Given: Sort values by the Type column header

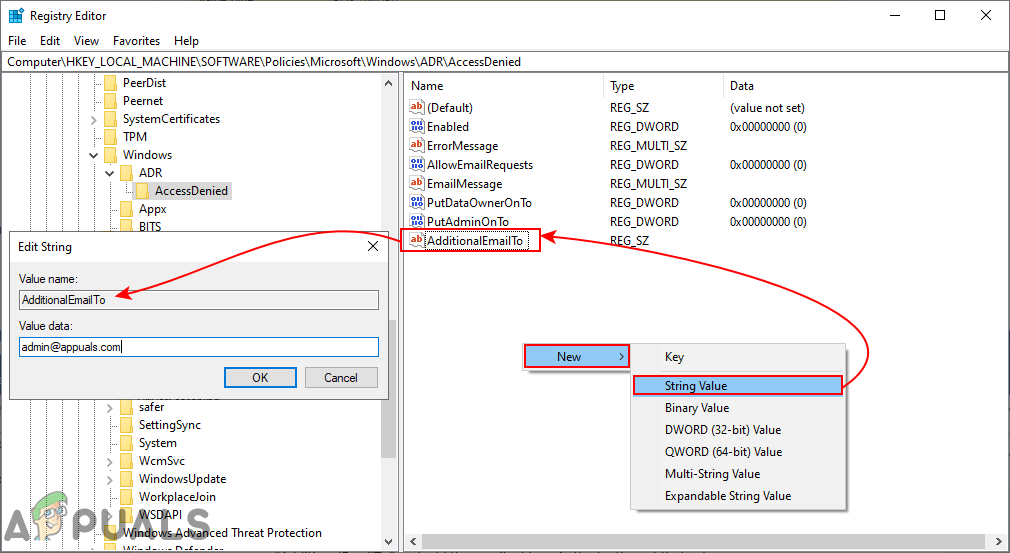Looking at the screenshot, I should pyautogui.click(x=663, y=86).
